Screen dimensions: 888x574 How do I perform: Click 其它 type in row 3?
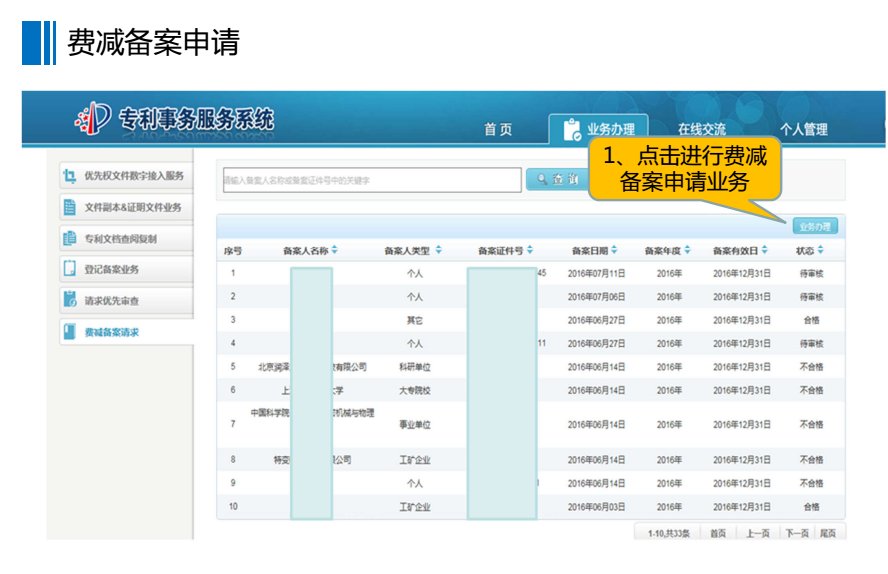pos(415,320)
